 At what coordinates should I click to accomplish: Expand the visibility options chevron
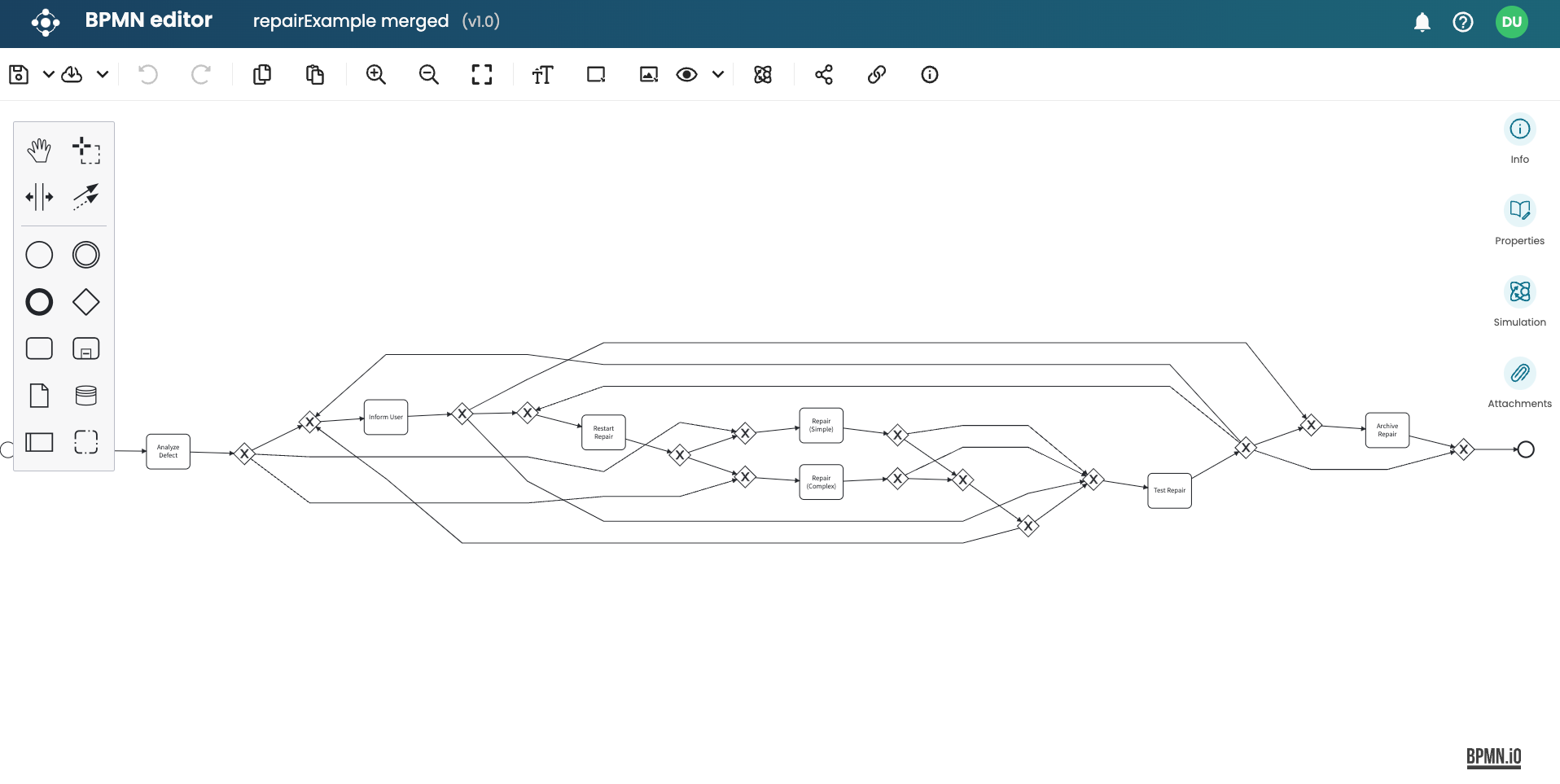click(x=718, y=75)
